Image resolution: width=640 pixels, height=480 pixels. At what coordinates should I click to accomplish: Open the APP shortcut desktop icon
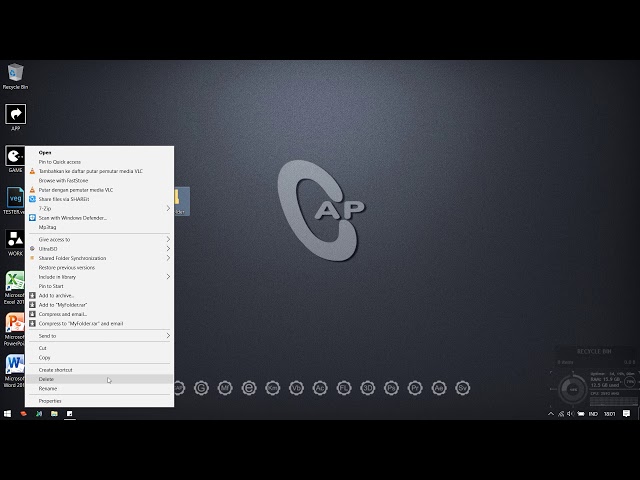pos(15,117)
